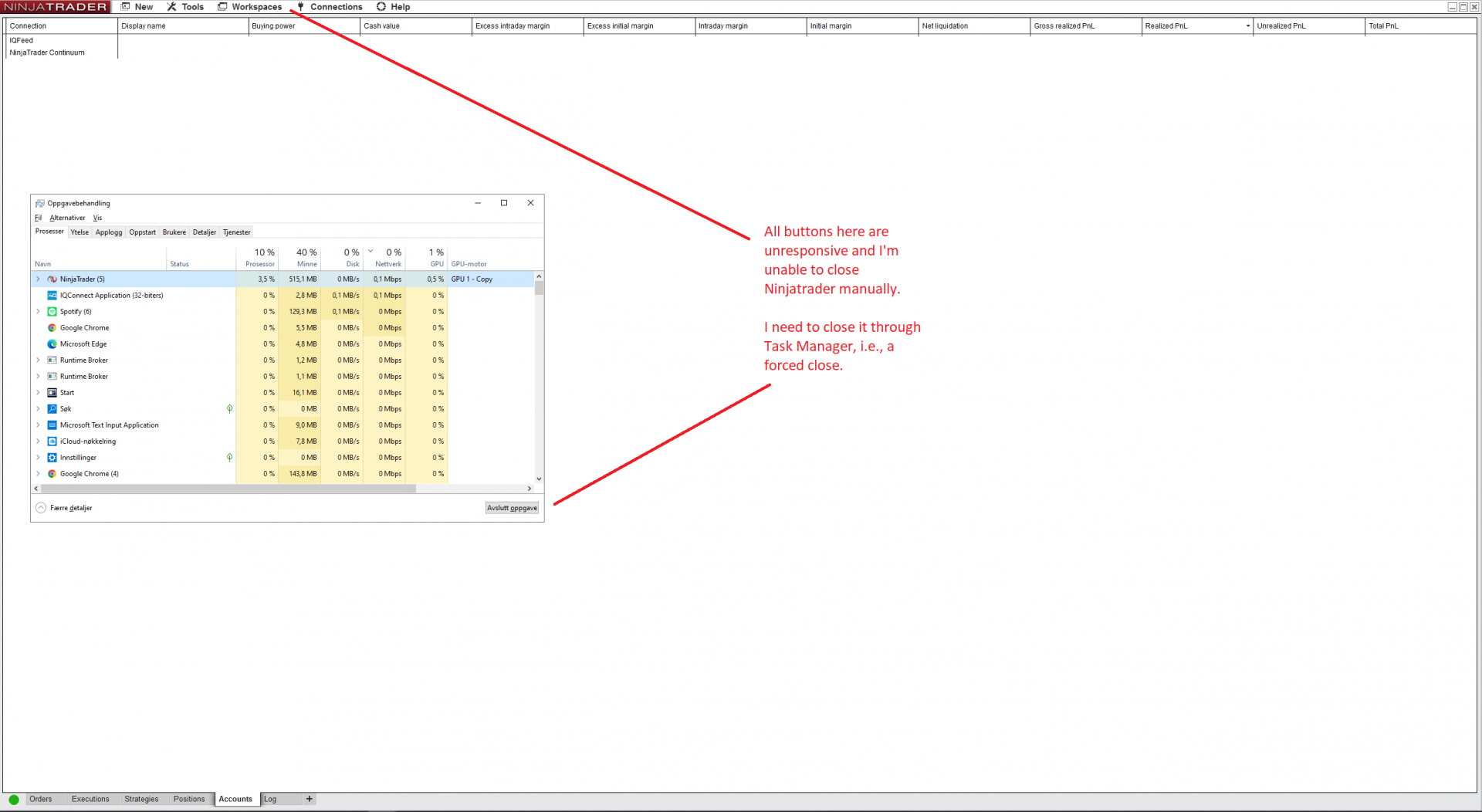Expand the iCloud-nøkkelring process row
This screenshot has width=1482, height=812.
[x=38, y=442]
